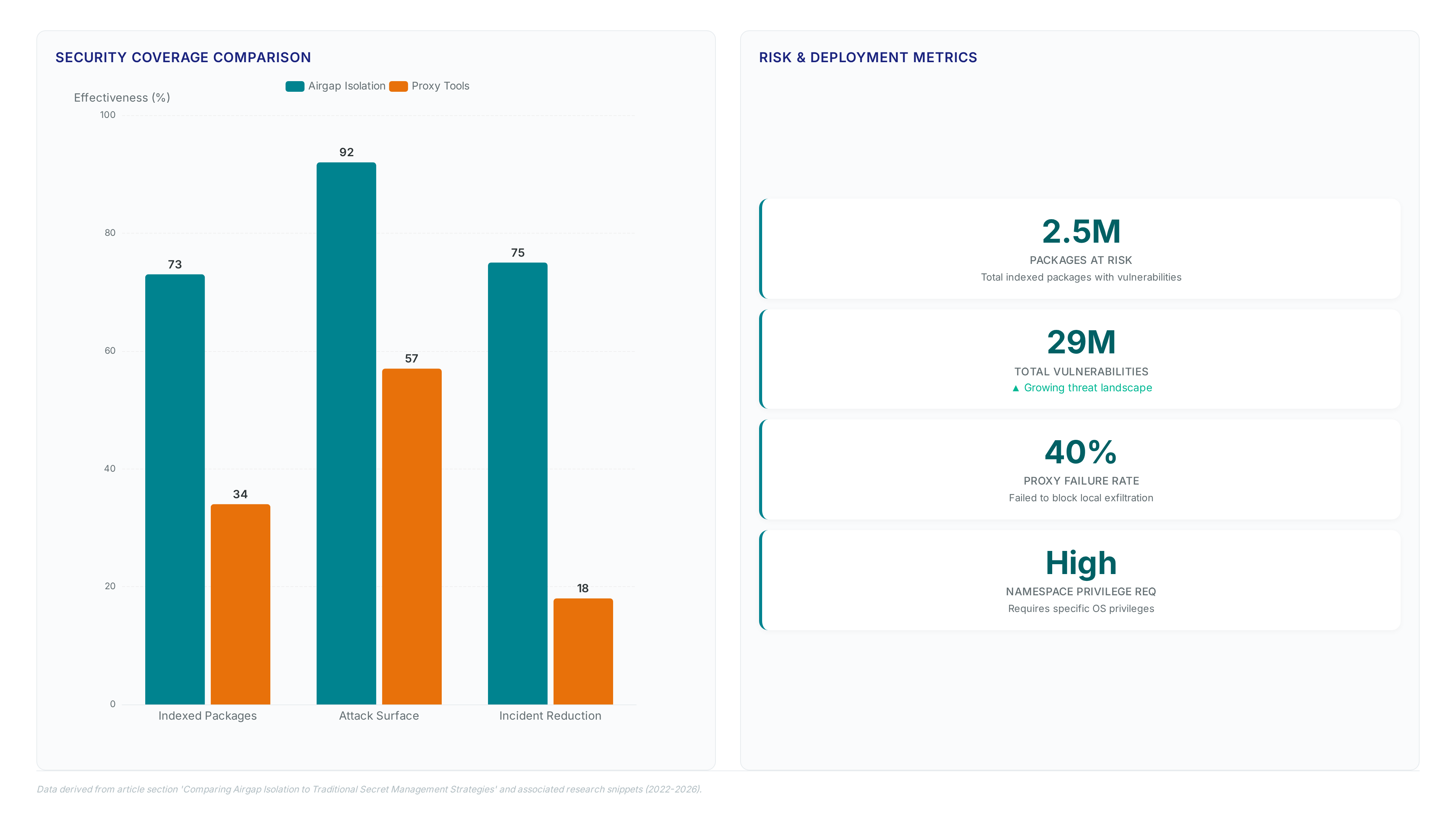1456x819 pixels.
Task: Click the footnote data source text
Action: coord(369,789)
